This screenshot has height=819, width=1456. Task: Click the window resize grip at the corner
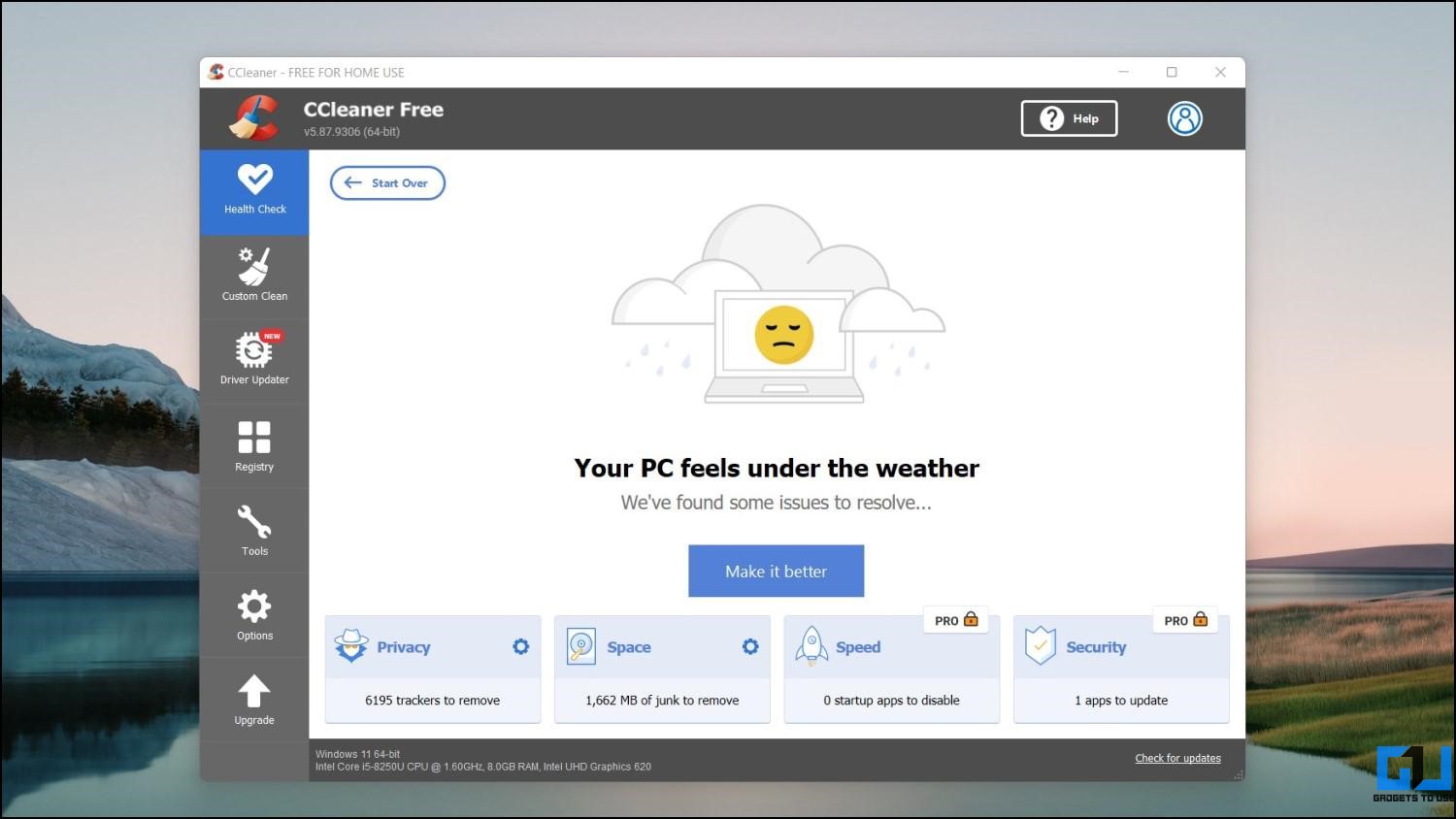pos(1238,774)
